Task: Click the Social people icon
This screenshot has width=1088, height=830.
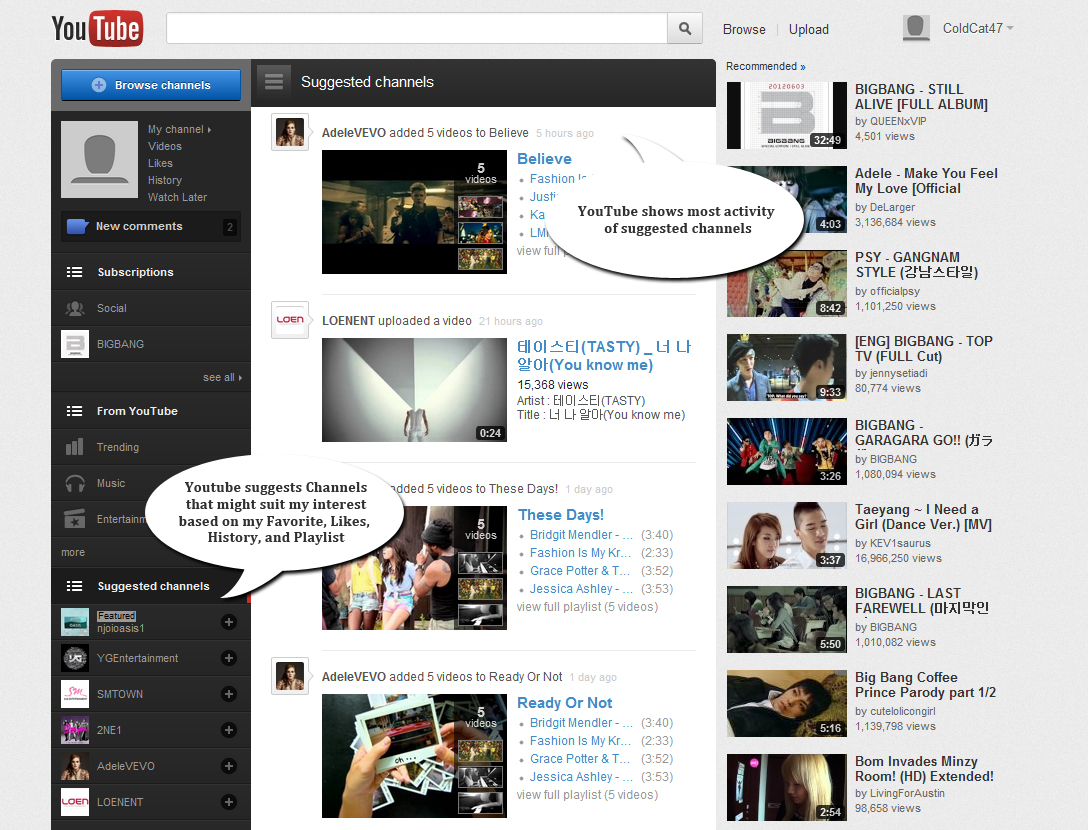Action: (x=75, y=308)
